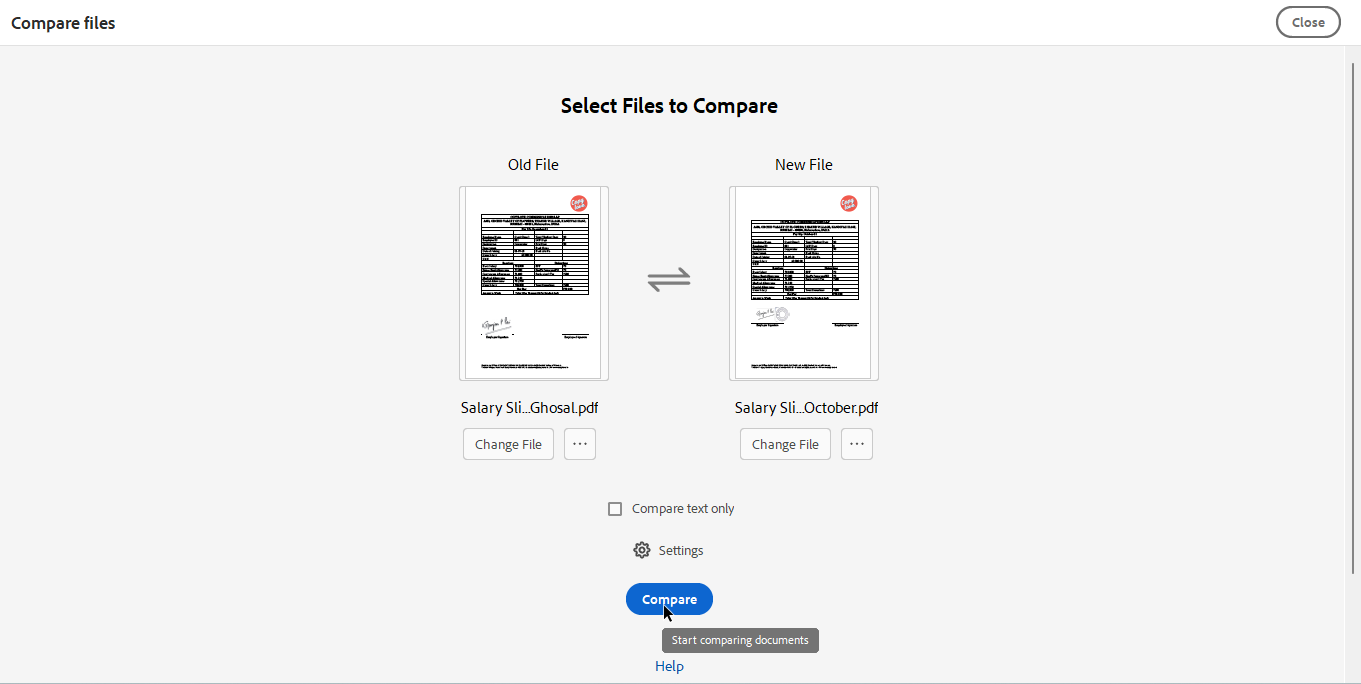Open the Settings text link
Screen dimensions: 1361x684
tap(681, 549)
